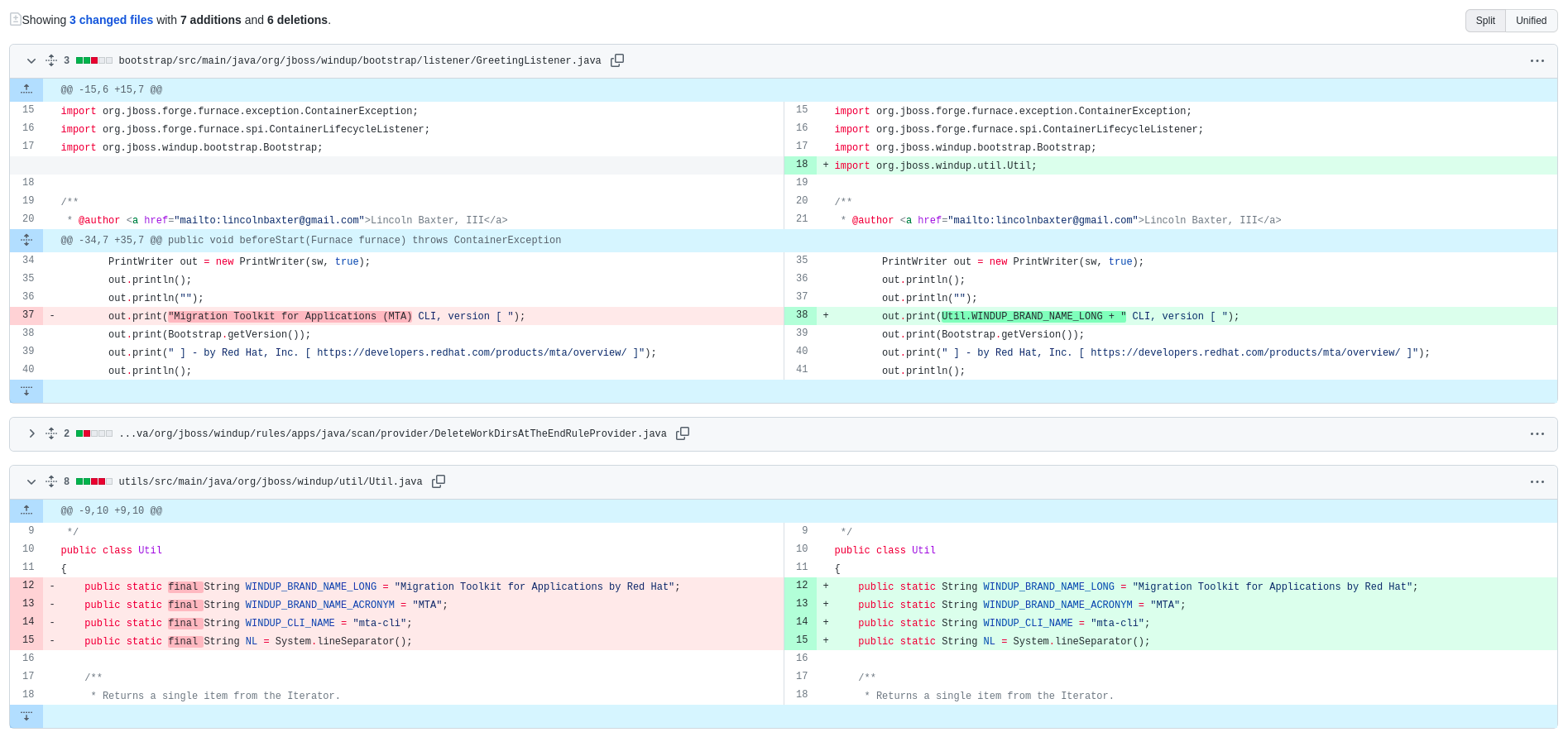Image resolution: width=1568 pixels, height=737 pixels.
Task: Open options menu for Util.java
Action: 1537,481
